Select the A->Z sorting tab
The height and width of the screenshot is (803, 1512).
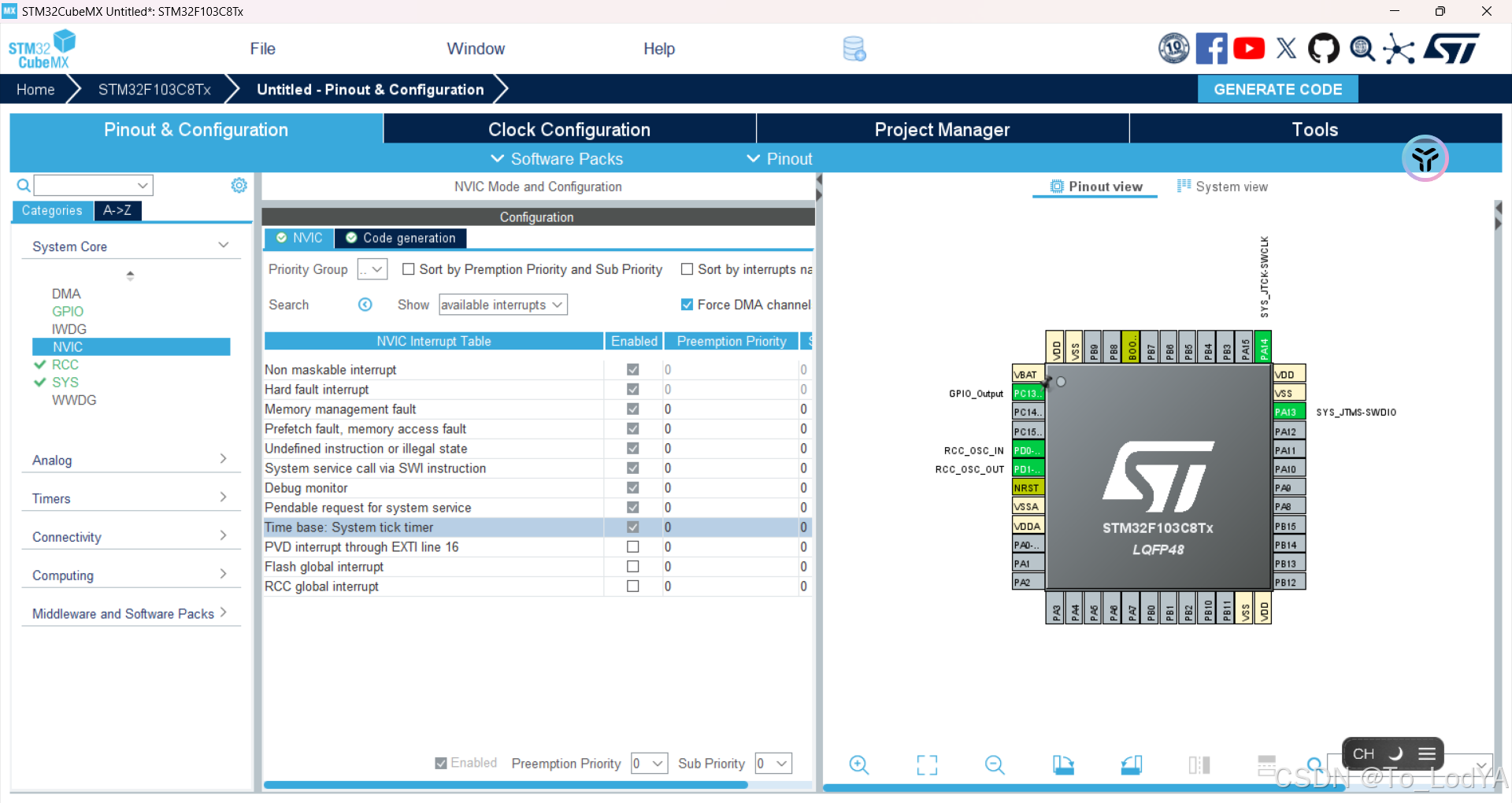pyautogui.click(x=117, y=210)
